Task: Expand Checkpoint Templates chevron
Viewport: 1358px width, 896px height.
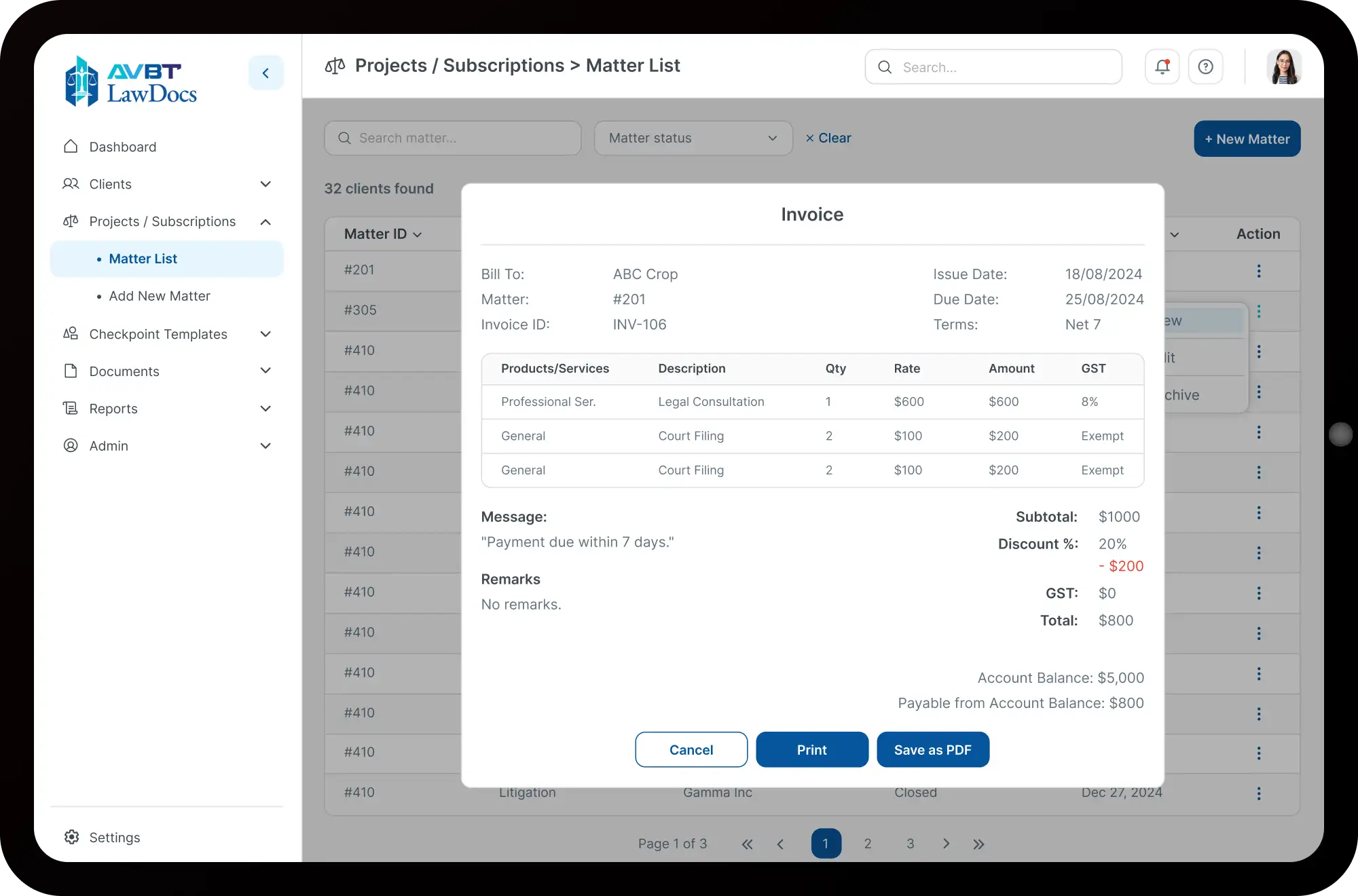Action: [265, 334]
